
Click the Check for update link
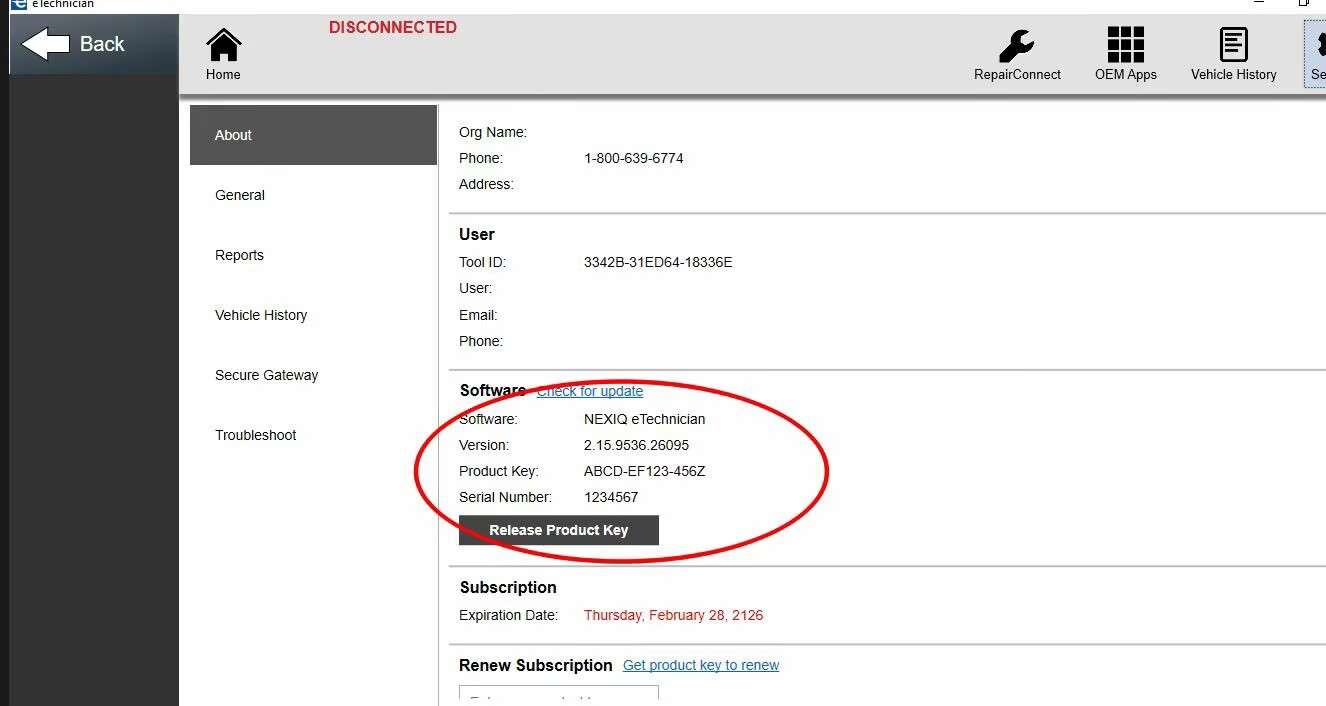(590, 391)
